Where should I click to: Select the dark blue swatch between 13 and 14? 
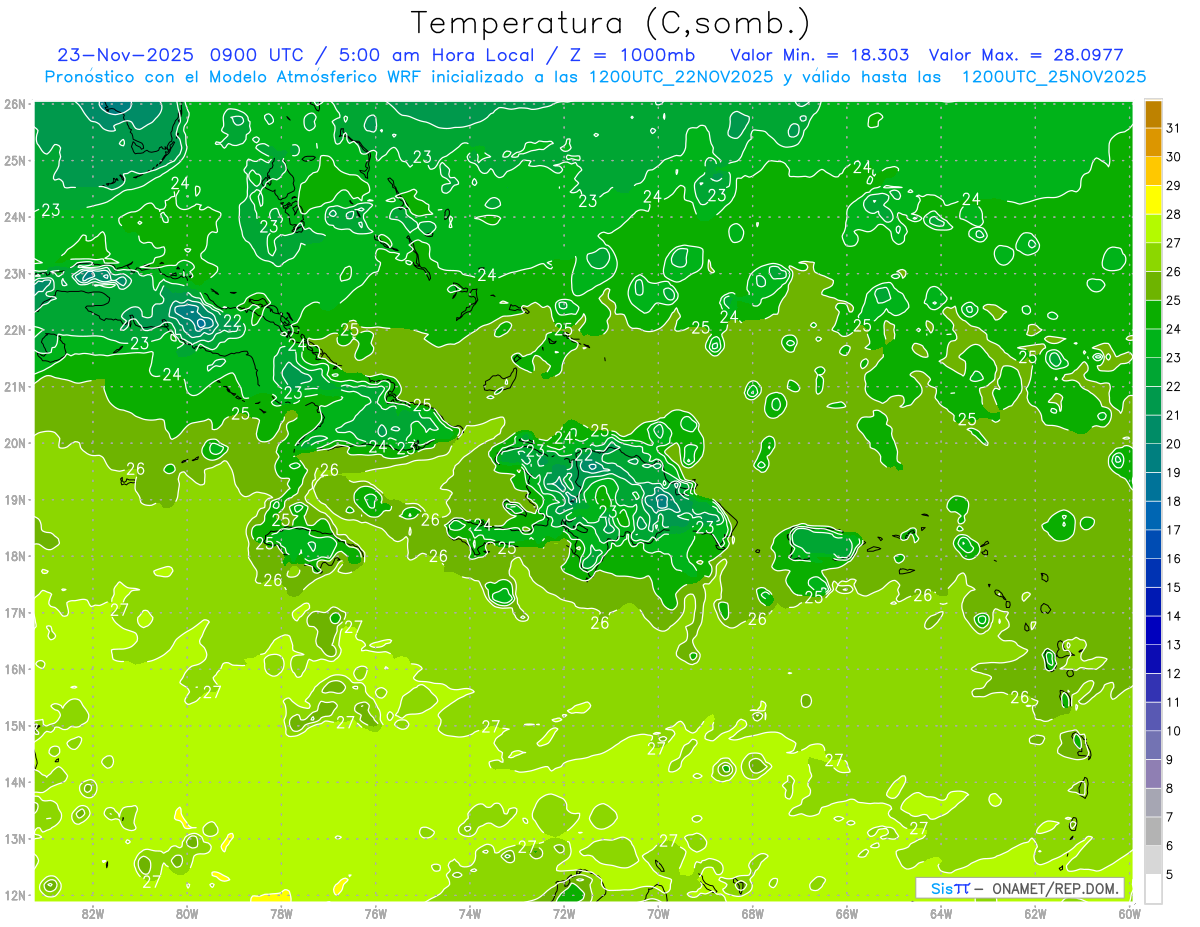1153,630
